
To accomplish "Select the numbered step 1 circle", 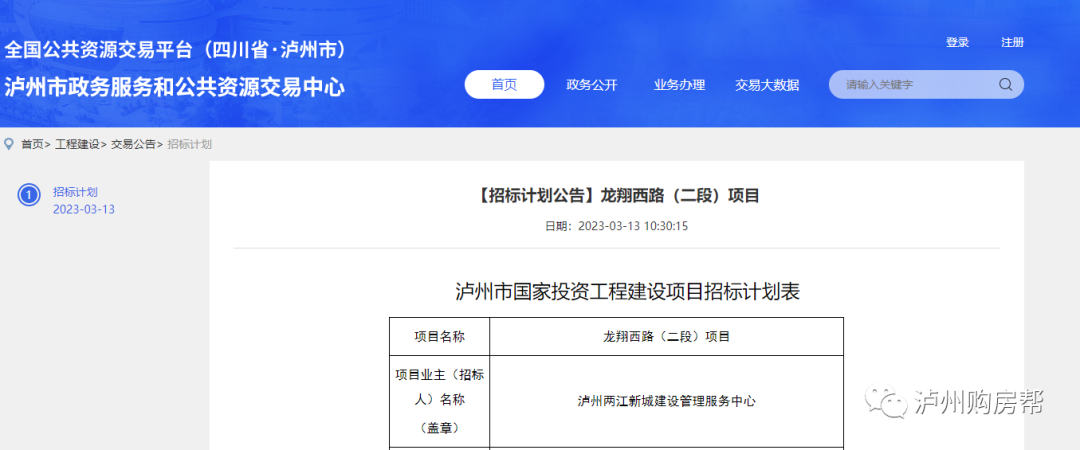I will [29, 195].
